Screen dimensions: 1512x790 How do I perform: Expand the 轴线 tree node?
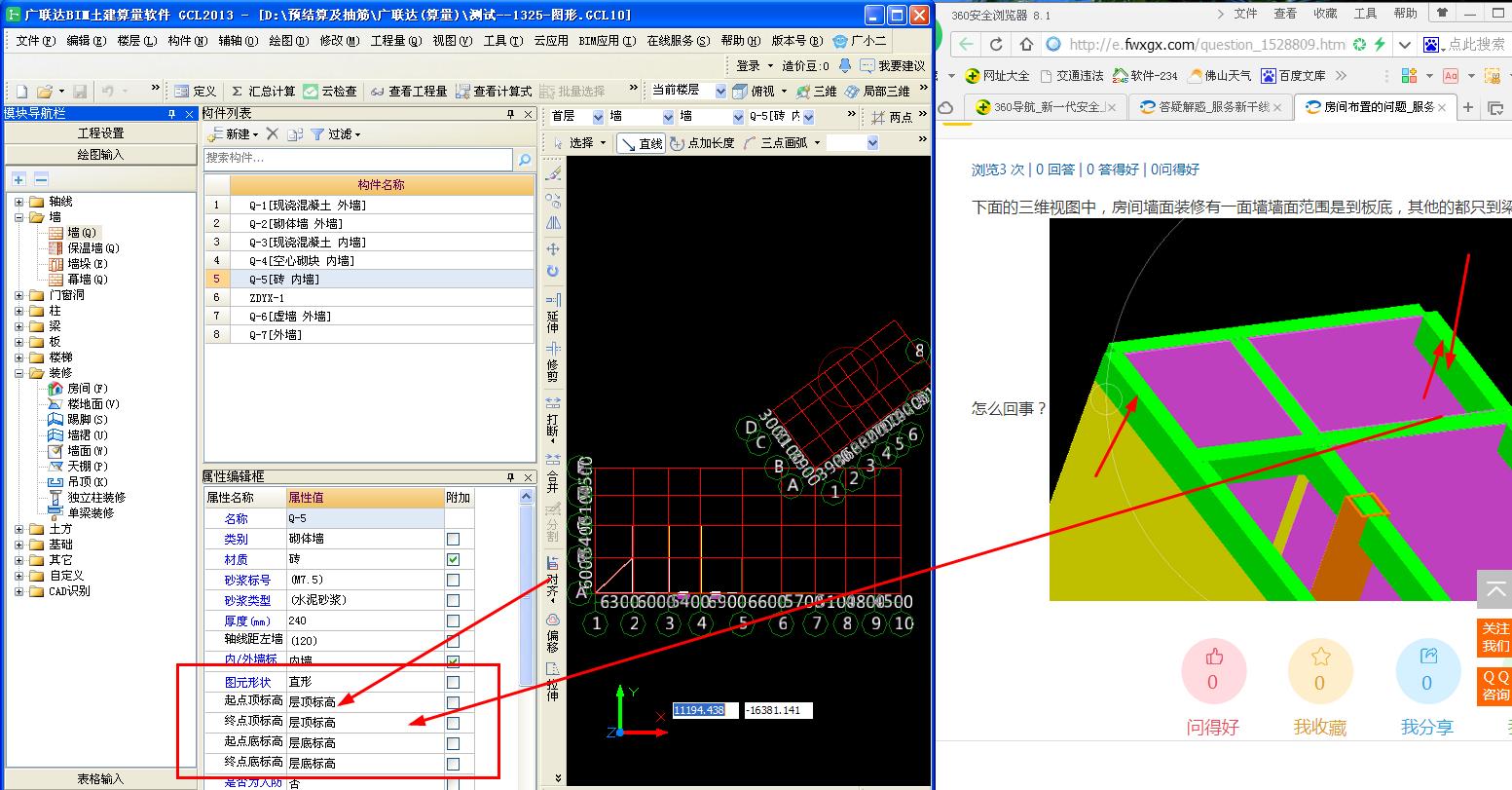click(19, 202)
